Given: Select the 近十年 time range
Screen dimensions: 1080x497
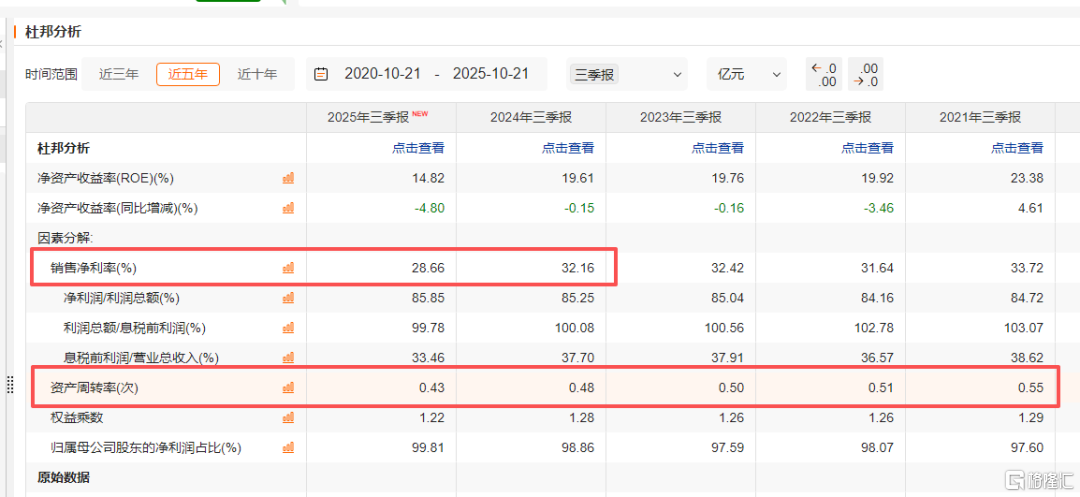Looking at the screenshot, I should [257, 74].
